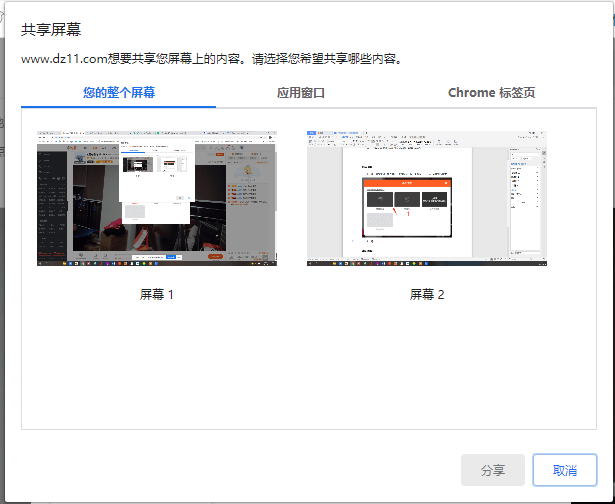Switch to the 您的整个屏幕 tab

(x=119, y=93)
